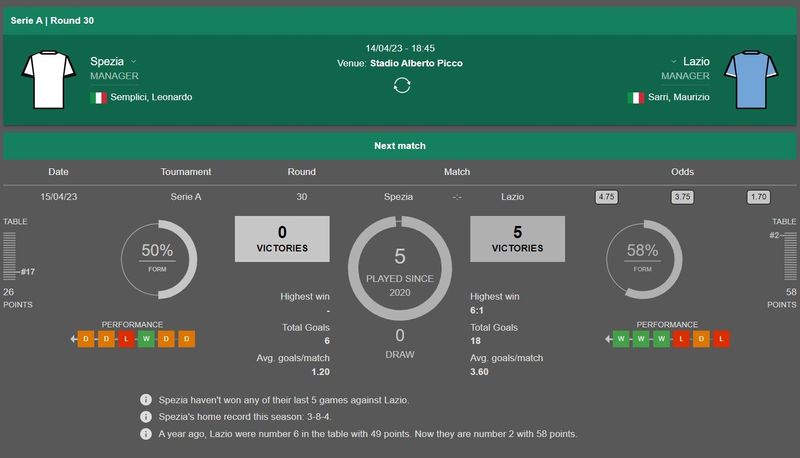
Task: Click Lazio's Total Goals value 18
Action: click(x=475, y=341)
